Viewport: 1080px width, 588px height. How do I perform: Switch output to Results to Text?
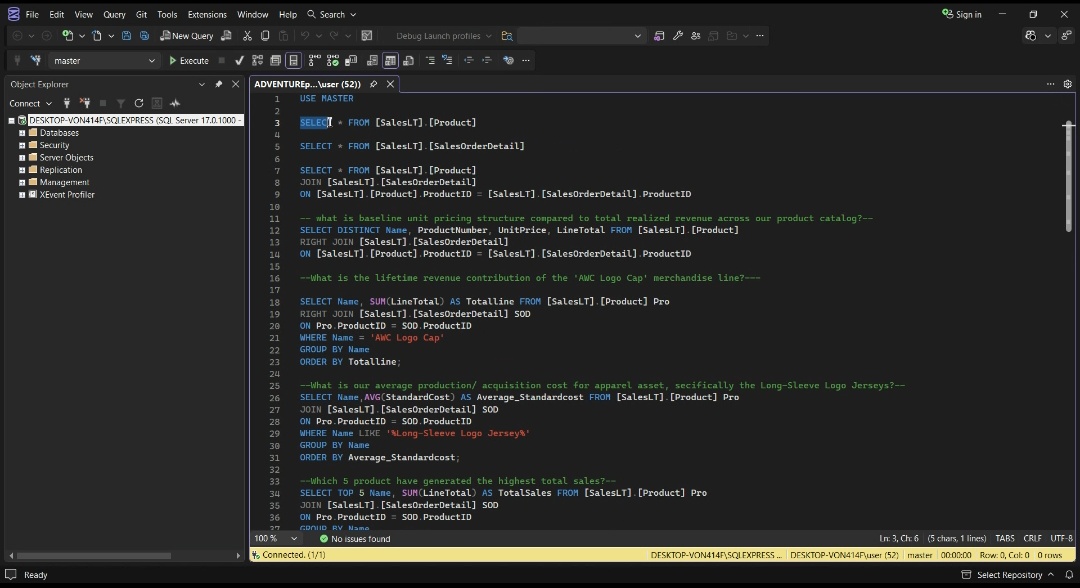[373, 61]
